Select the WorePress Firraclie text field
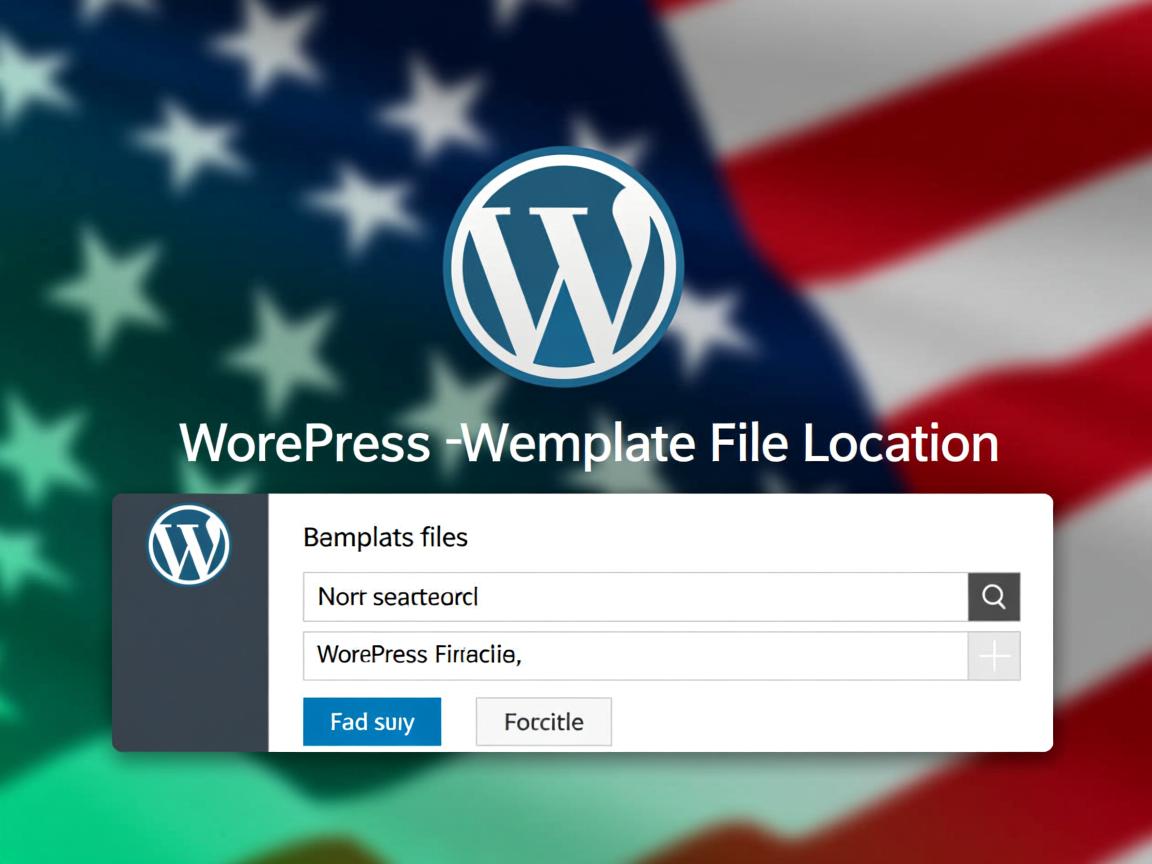The width and height of the screenshot is (1152, 864). click(636, 656)
